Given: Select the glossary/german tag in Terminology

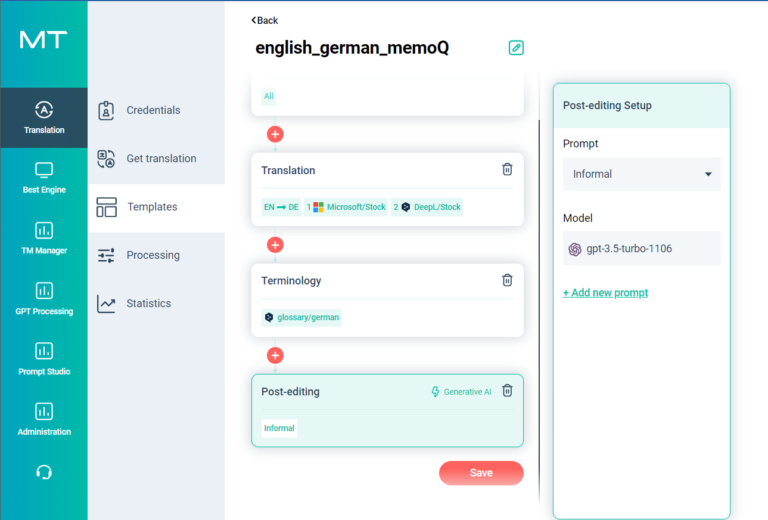Looking at the screenshot, I should [301, 317].
